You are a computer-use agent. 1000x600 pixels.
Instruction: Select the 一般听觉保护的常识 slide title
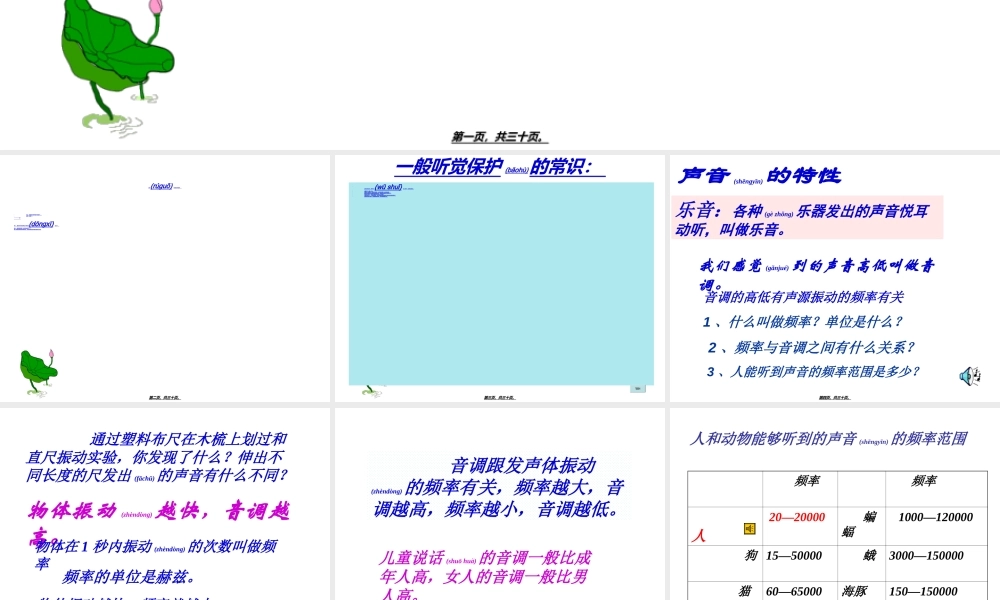coord(499,168)
